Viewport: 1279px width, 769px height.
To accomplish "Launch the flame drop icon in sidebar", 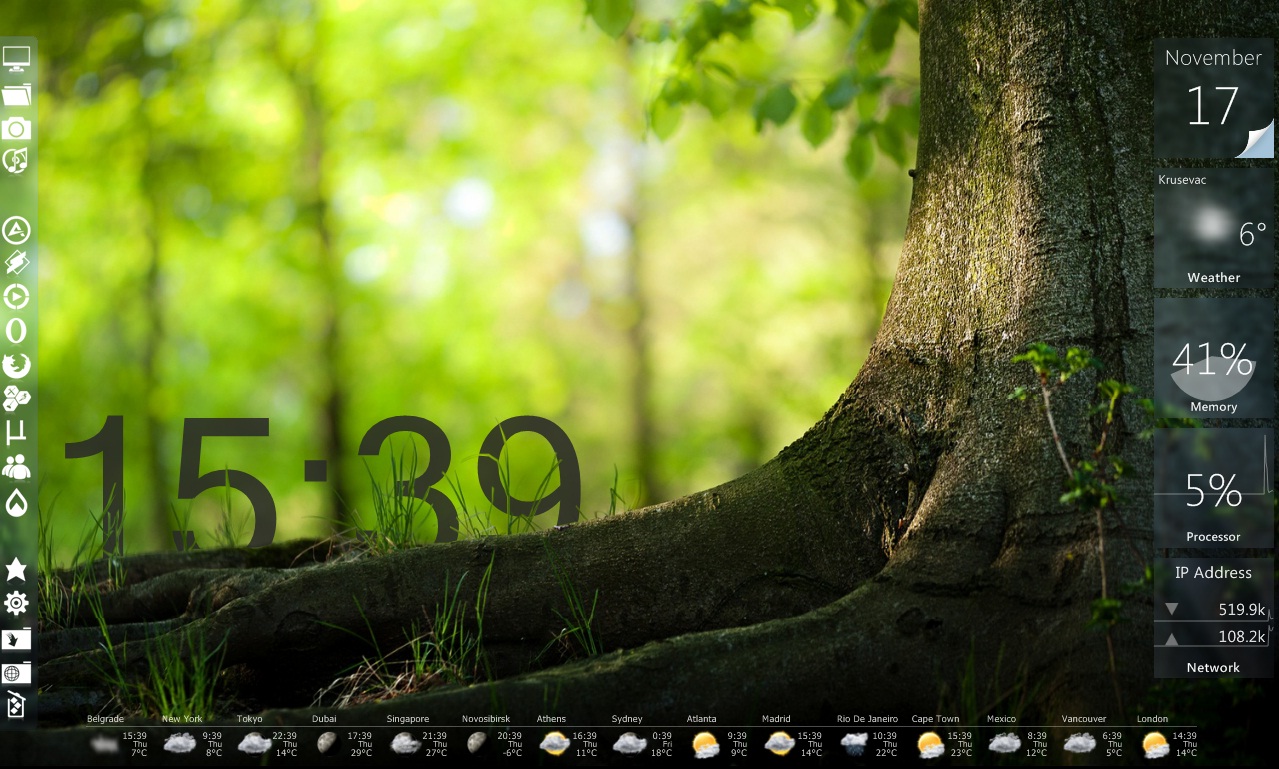I will click(16, 503).
